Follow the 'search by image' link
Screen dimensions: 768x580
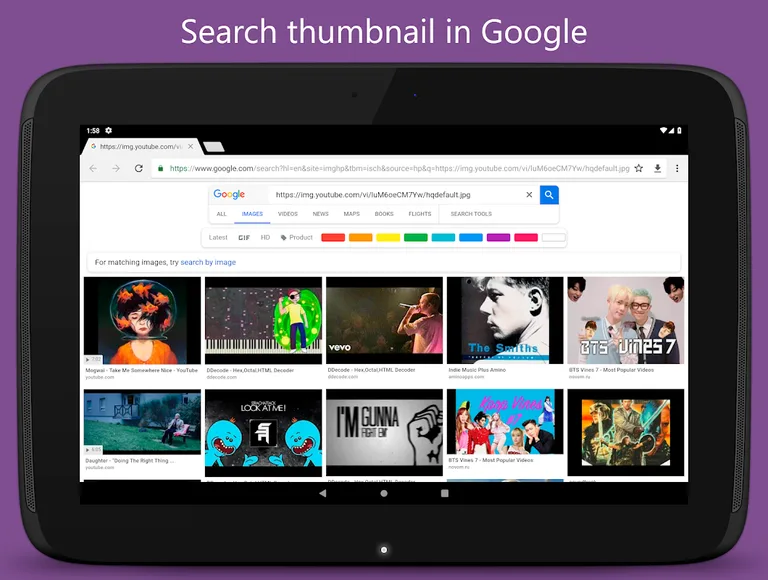coord(208,263)
